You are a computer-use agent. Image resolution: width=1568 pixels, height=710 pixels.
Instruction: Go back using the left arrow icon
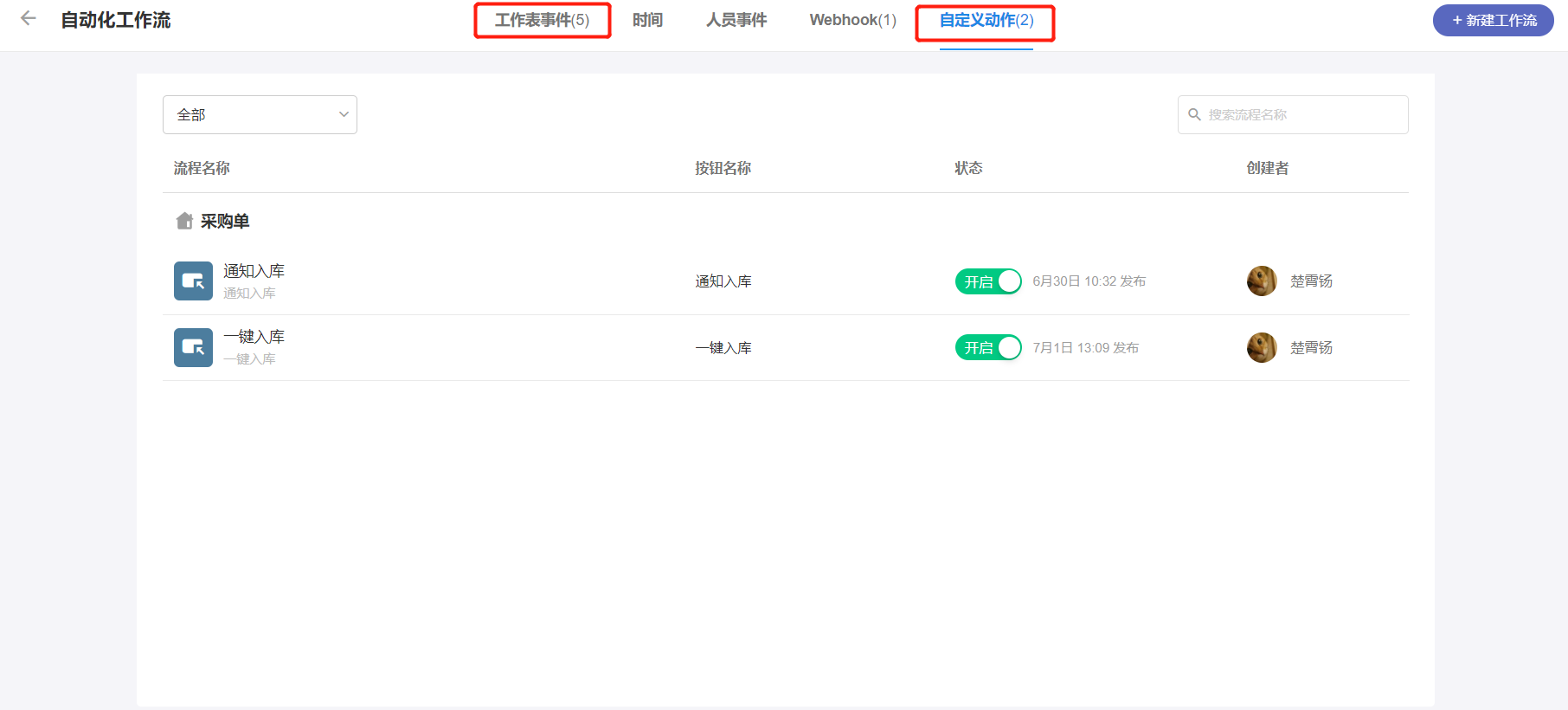click(29, 18)
